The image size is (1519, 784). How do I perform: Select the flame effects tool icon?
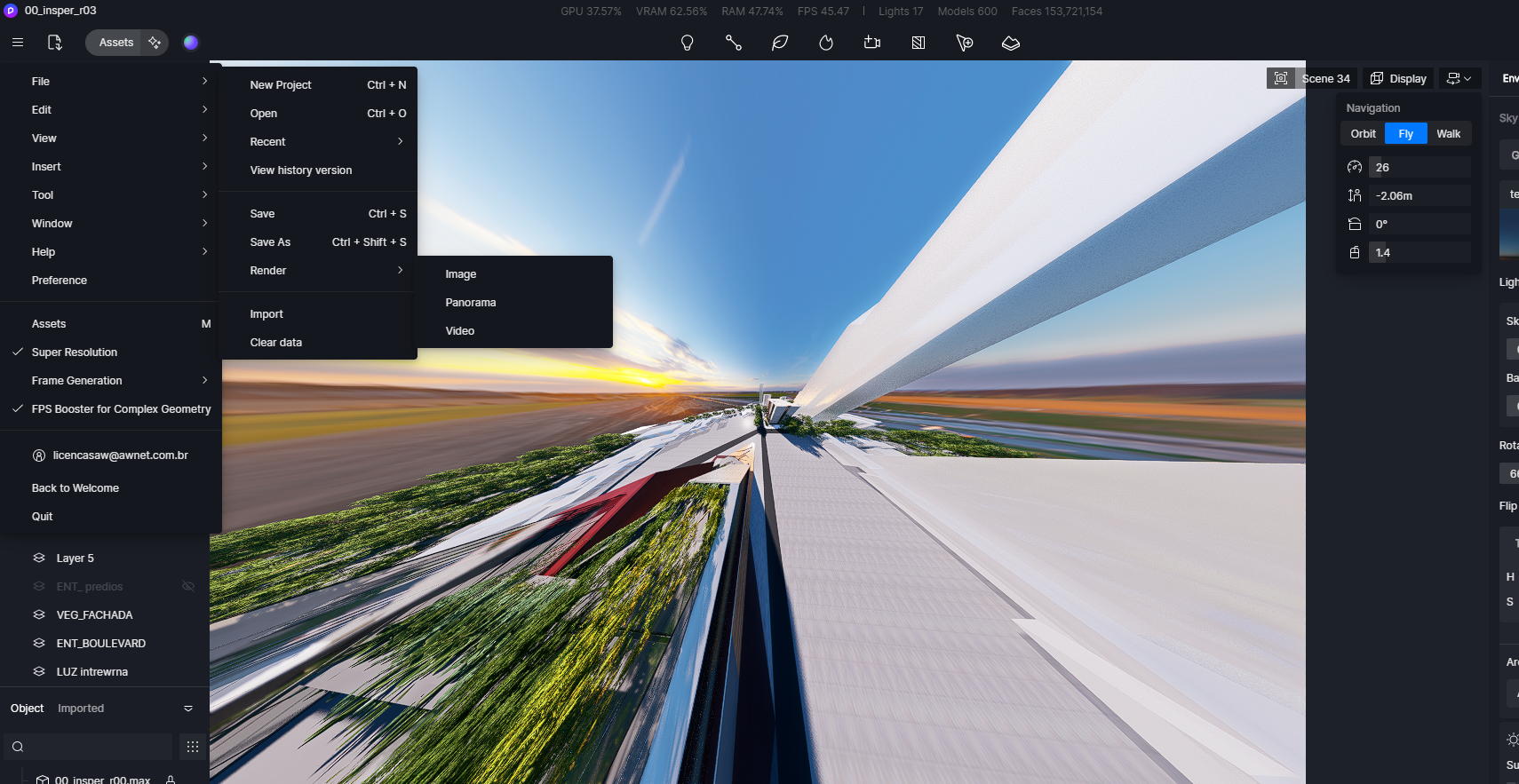click(826, 43)
